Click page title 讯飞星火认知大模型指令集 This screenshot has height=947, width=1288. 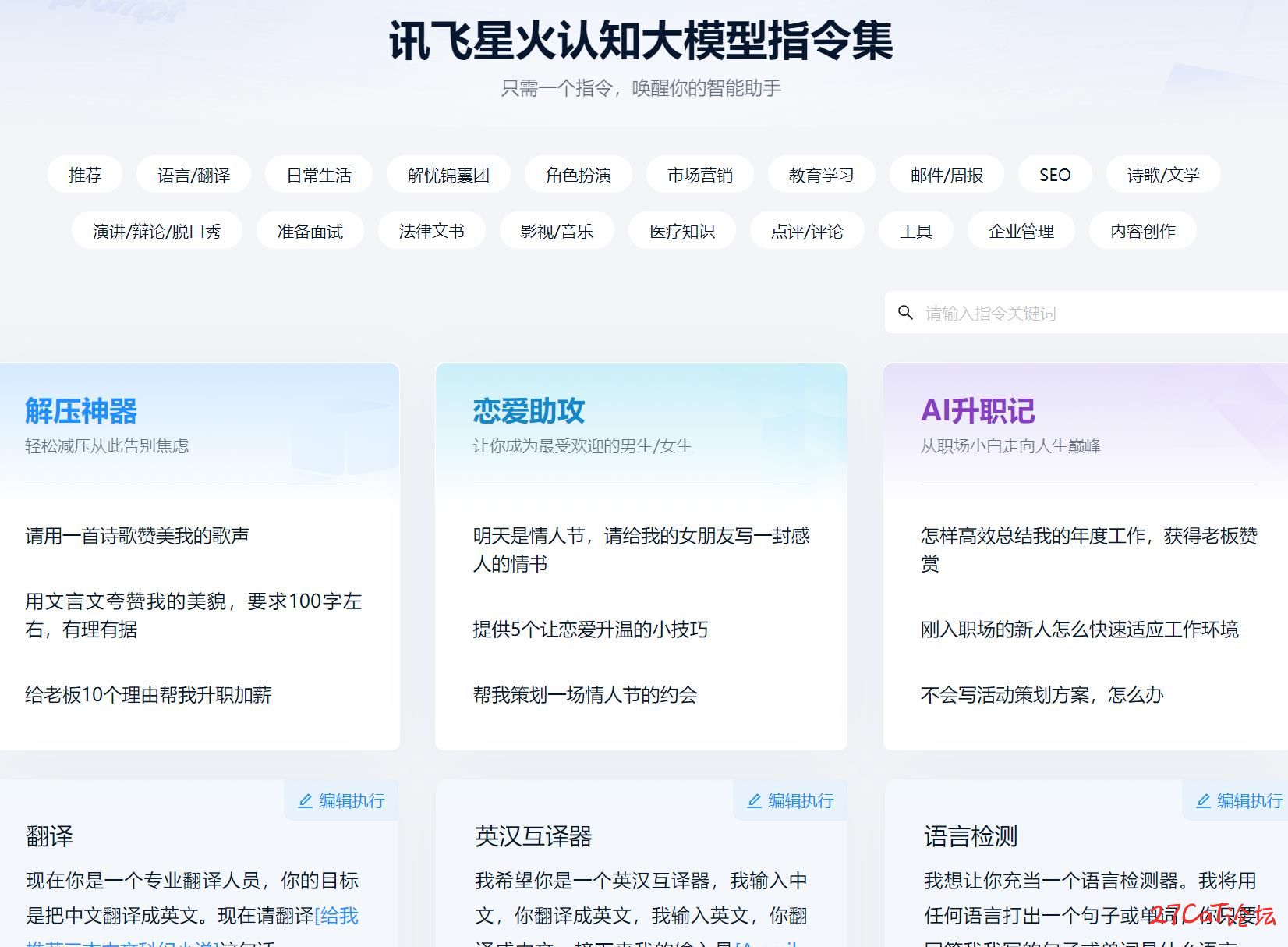tap(641, 40)
